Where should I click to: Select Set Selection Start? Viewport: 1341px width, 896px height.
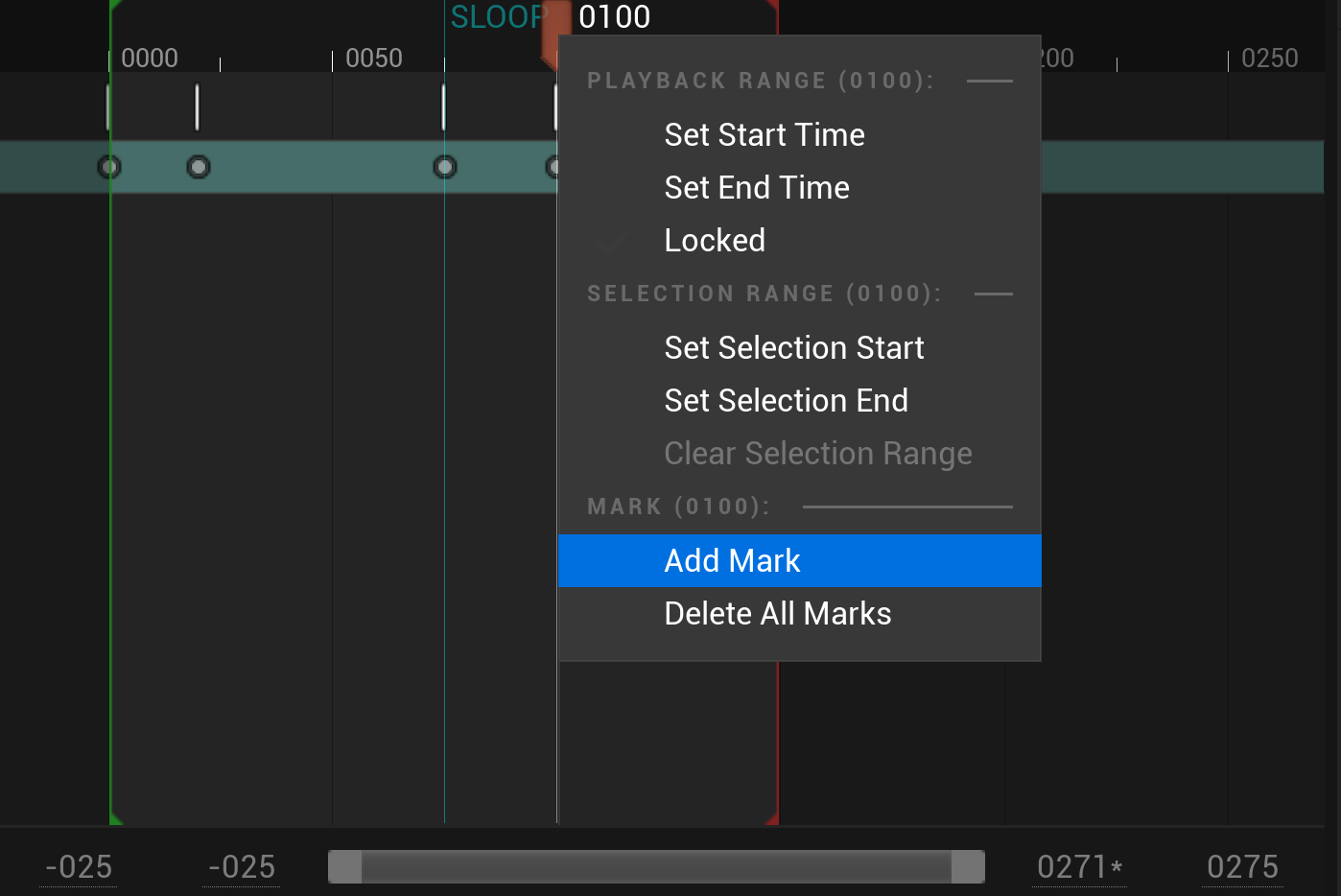pos(794,347)
